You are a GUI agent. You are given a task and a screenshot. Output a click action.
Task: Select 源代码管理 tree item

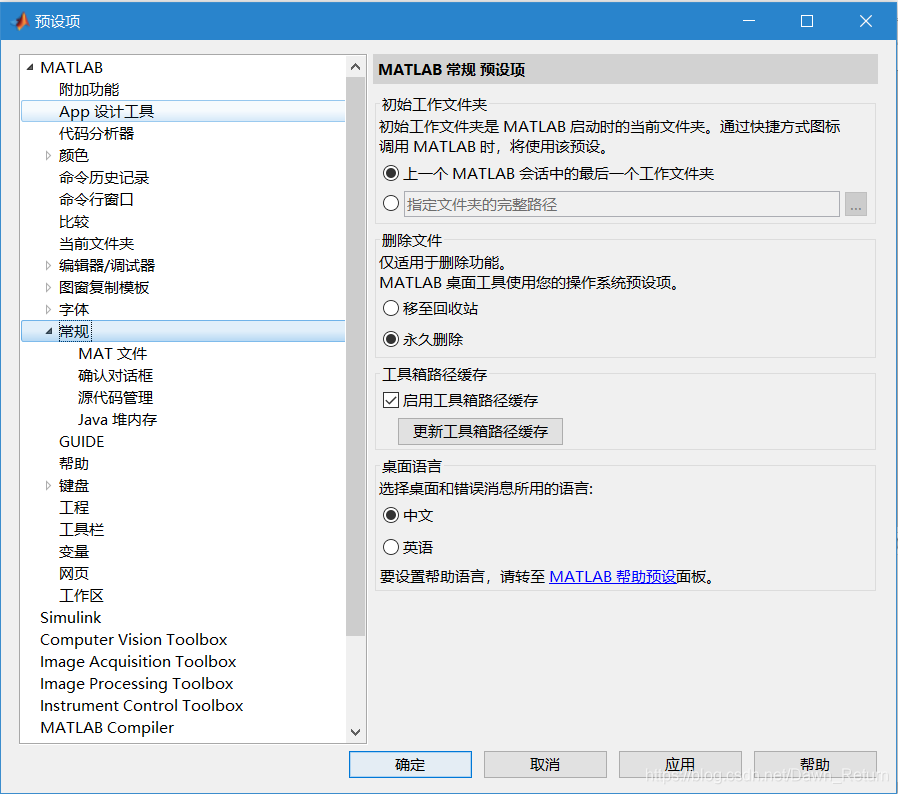pyautogui.click(x=116, y=398)
